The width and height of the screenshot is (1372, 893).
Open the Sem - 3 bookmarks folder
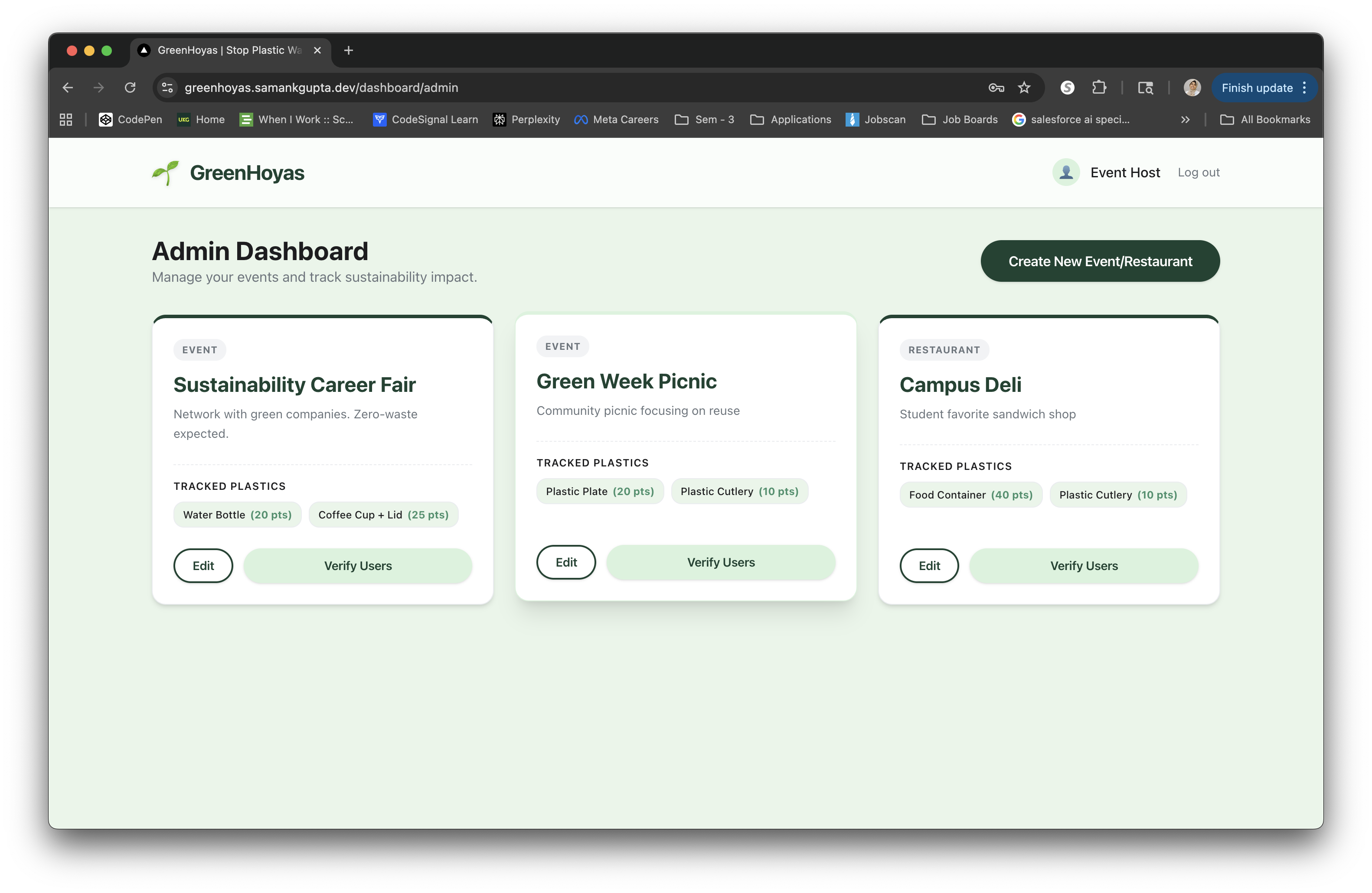pos(705,119)
